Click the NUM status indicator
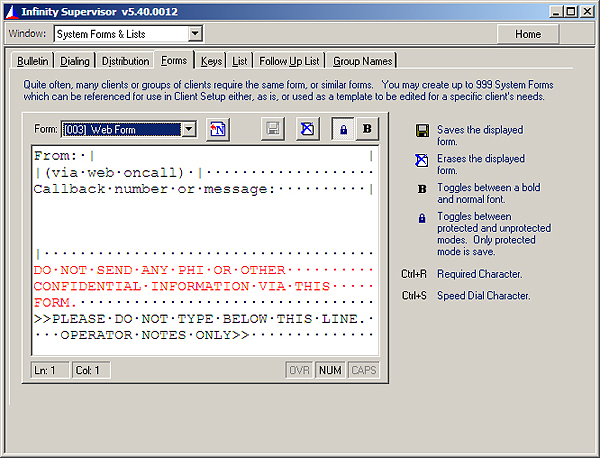This screenshot has width=600, height=458. (x=329, y=370)
